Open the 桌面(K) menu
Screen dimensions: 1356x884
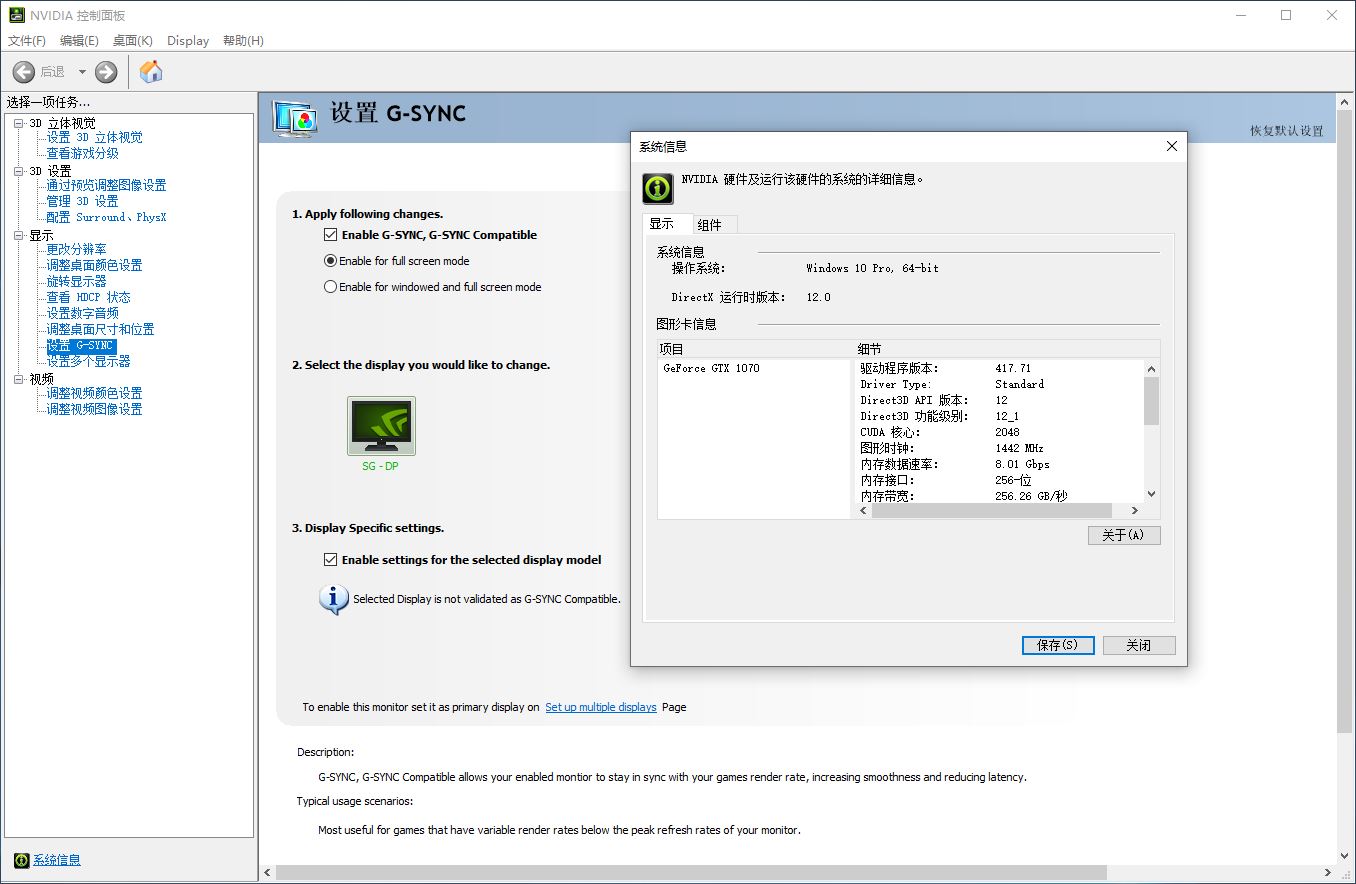tap(132, 41)
